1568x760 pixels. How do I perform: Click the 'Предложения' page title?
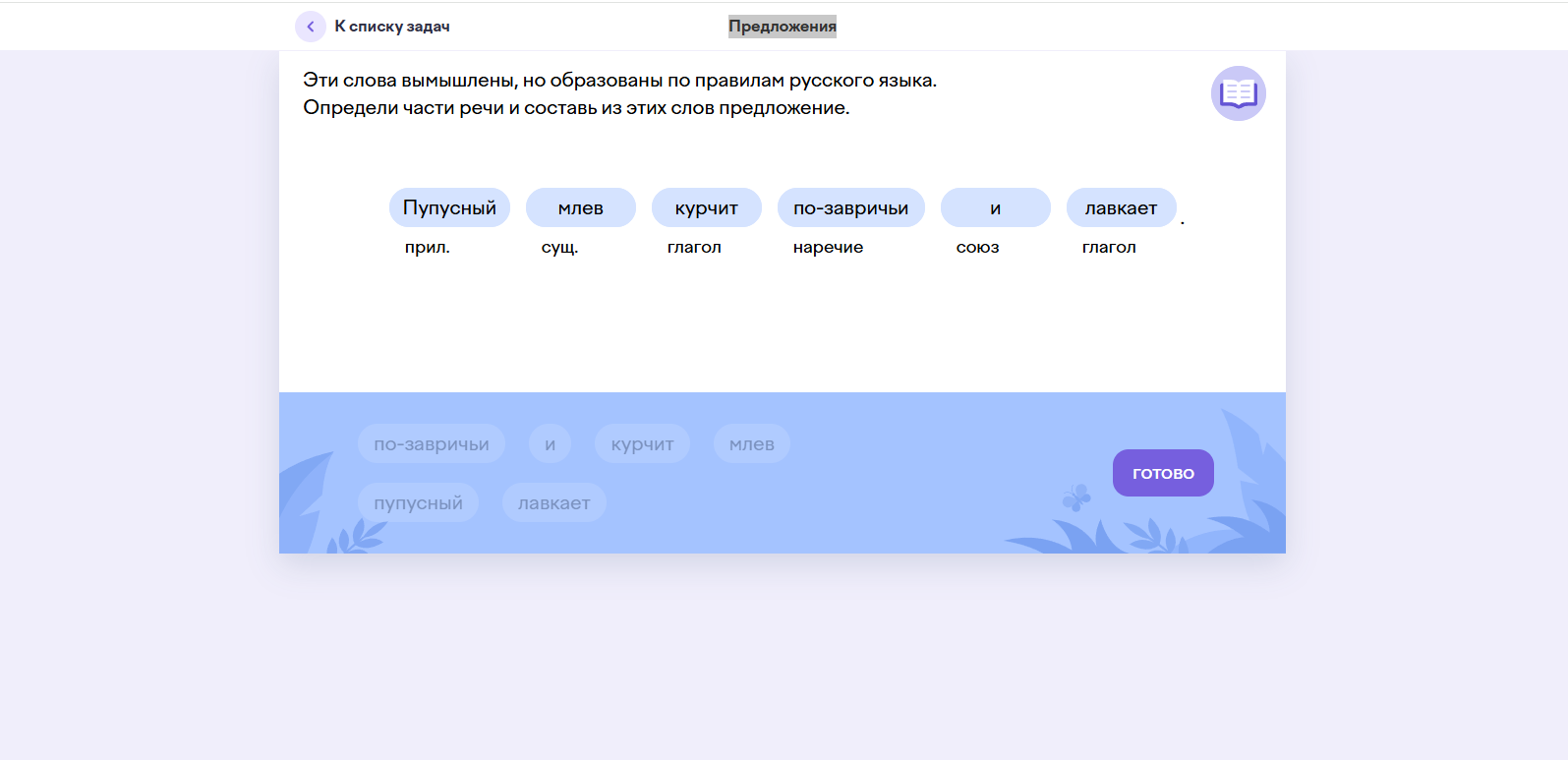click(x=782, y=27)
